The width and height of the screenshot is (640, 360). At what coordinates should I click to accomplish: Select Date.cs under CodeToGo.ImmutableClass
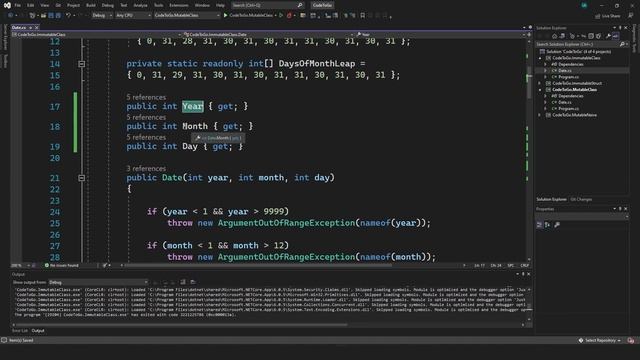pyautogui.click(x=564, y=71)
